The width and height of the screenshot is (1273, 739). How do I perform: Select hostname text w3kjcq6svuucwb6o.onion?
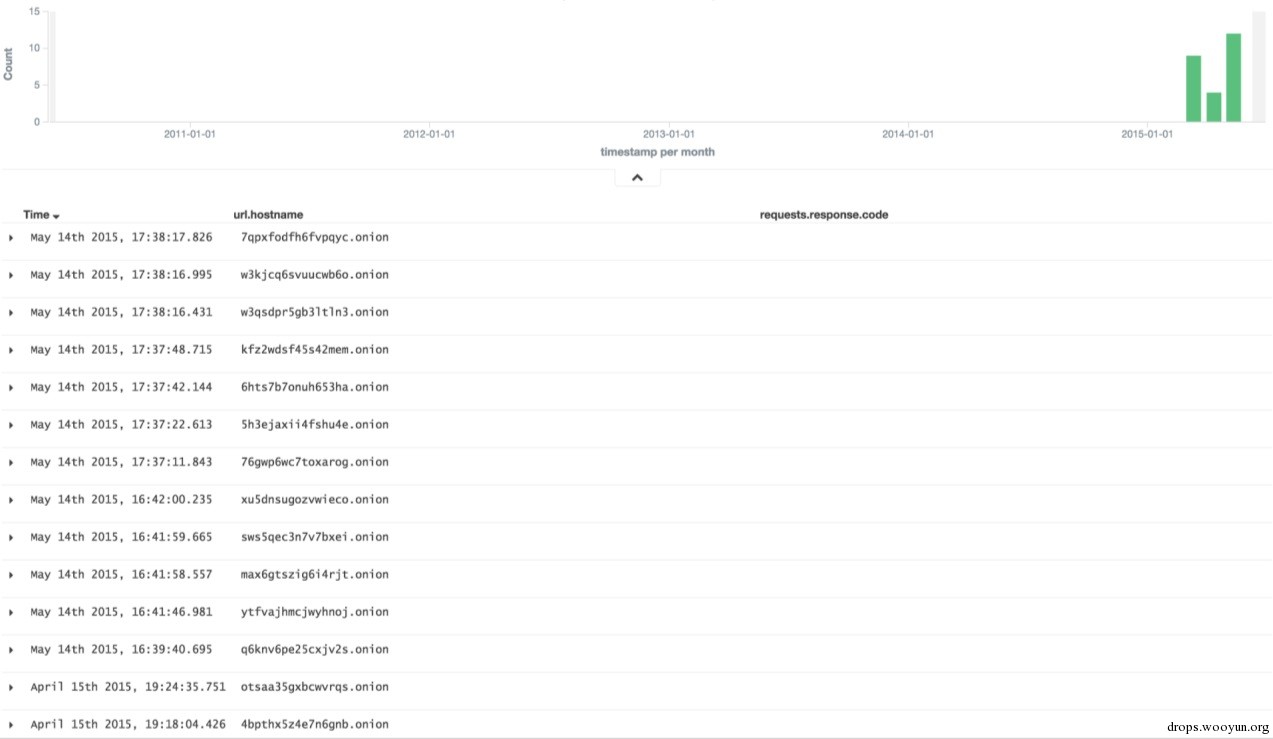click(315, 274)
